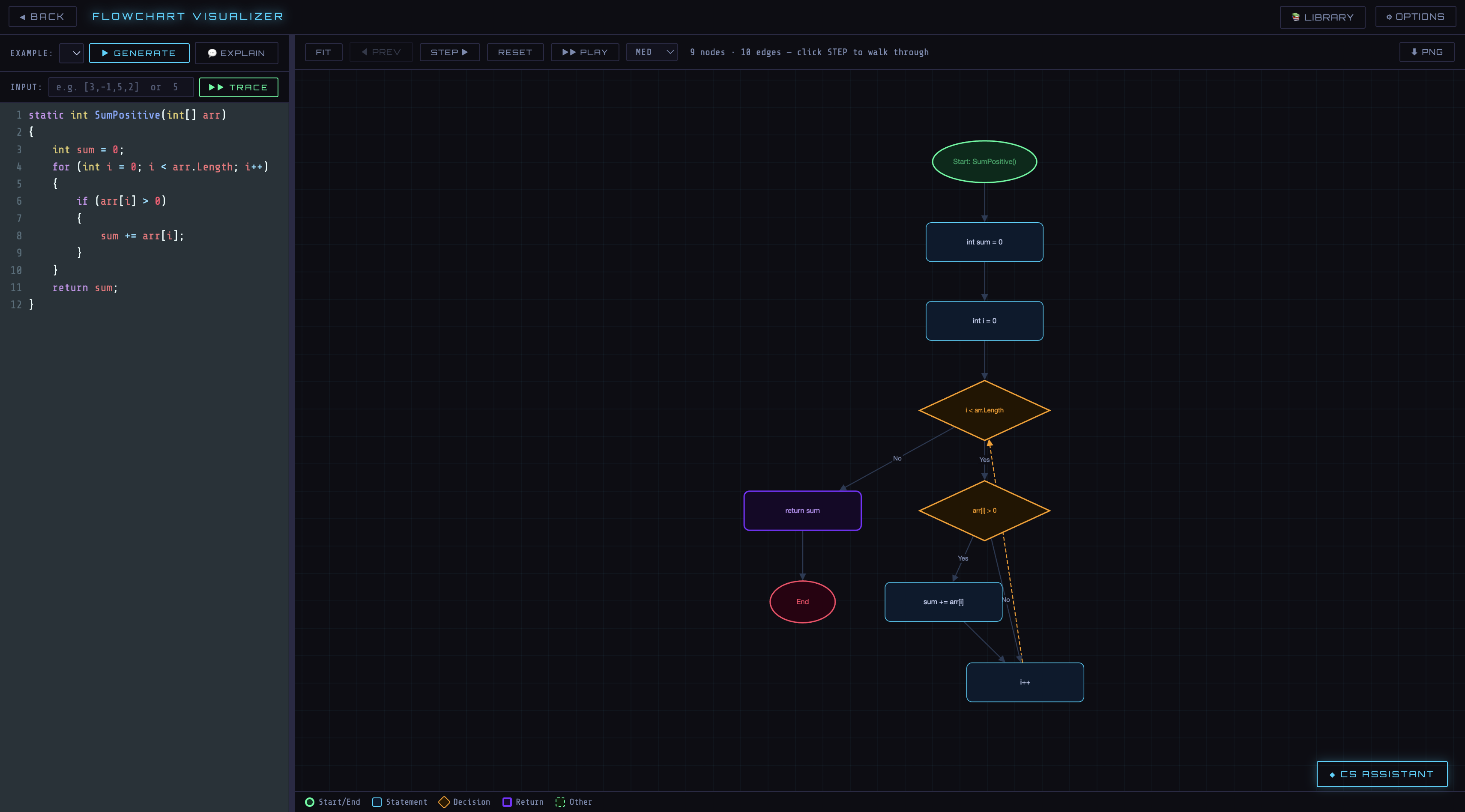
Task: Open the MED speed dropdown
Action: tap(652, 52)
